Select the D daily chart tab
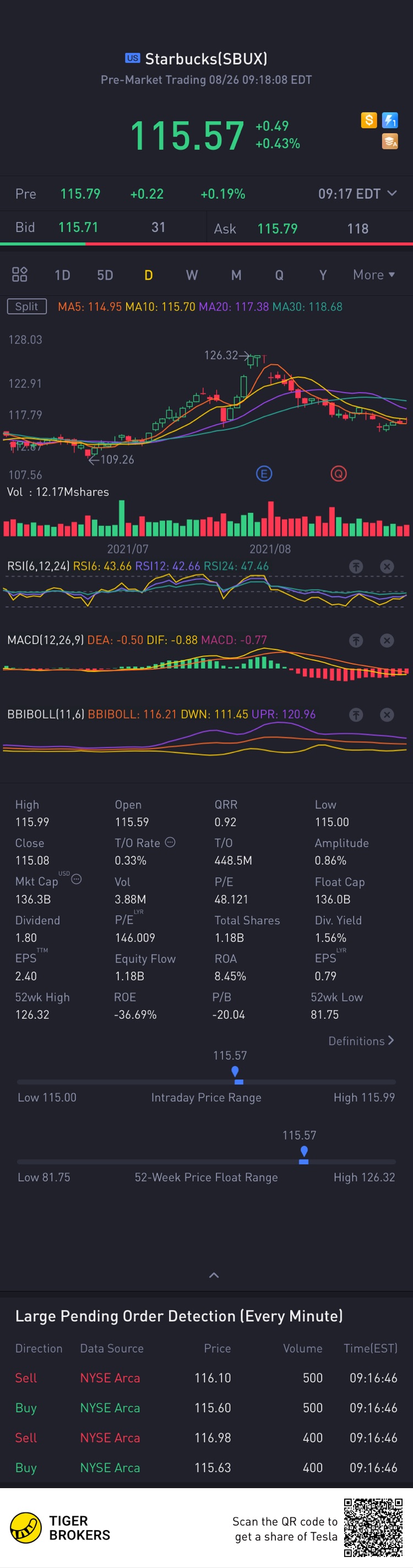This screenshot has width=413, height=1568. click(x=149, y=275)
